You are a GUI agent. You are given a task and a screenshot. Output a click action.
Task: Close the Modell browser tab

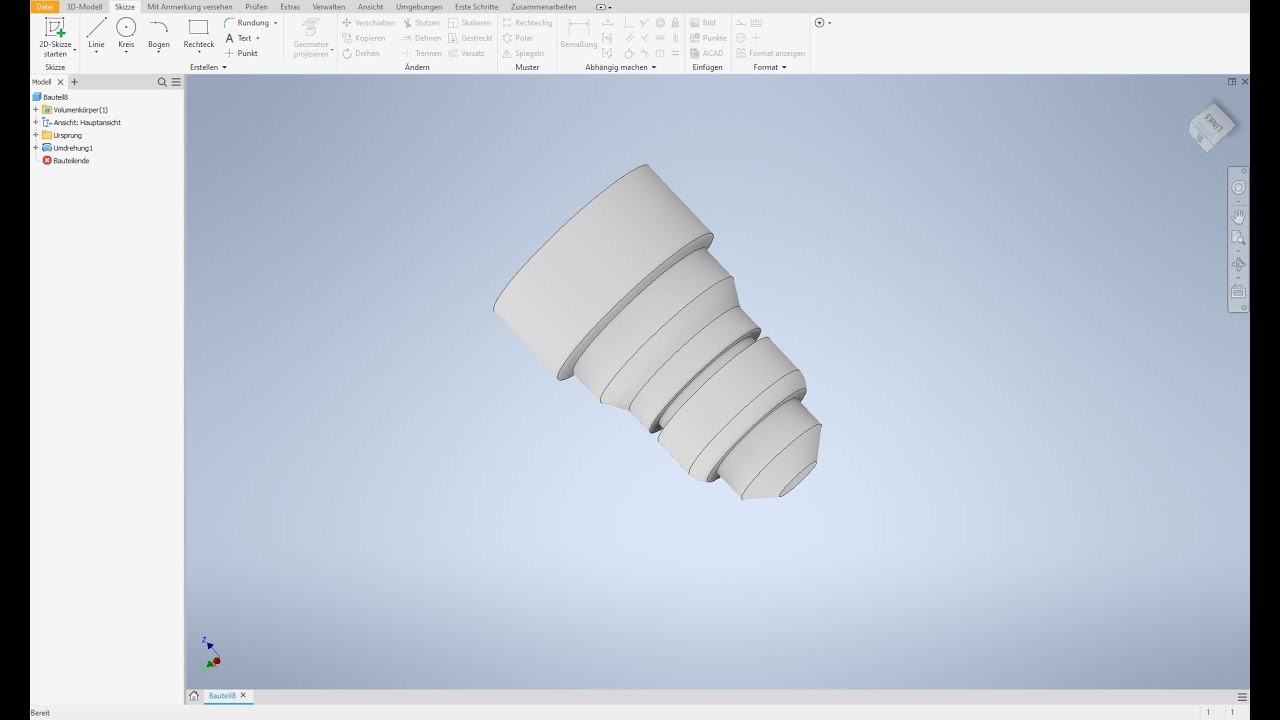60,82
